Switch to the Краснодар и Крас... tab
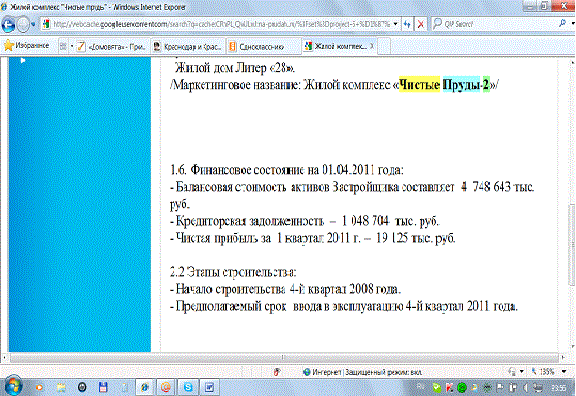 pos(188,47)
